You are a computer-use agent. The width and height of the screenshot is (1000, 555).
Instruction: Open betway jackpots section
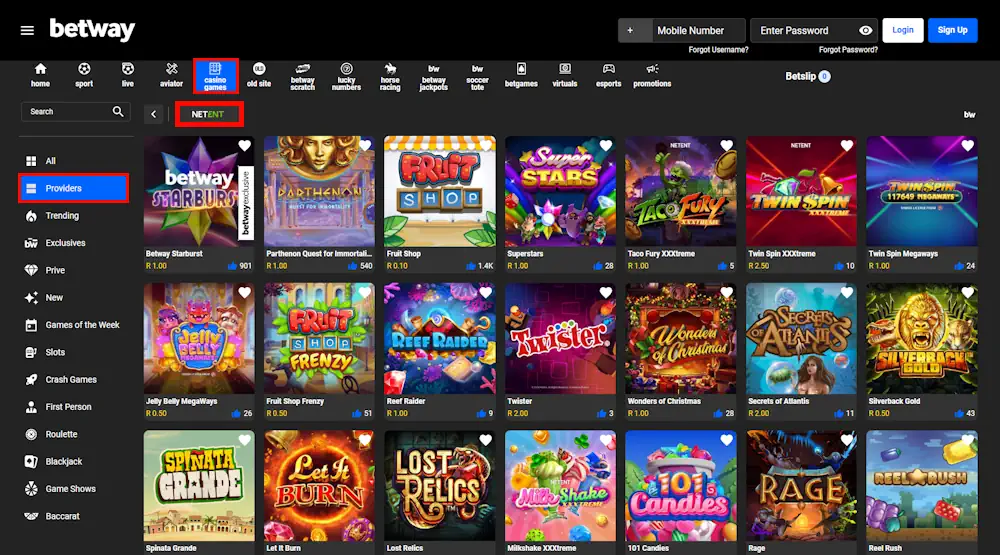coord(434,77)
